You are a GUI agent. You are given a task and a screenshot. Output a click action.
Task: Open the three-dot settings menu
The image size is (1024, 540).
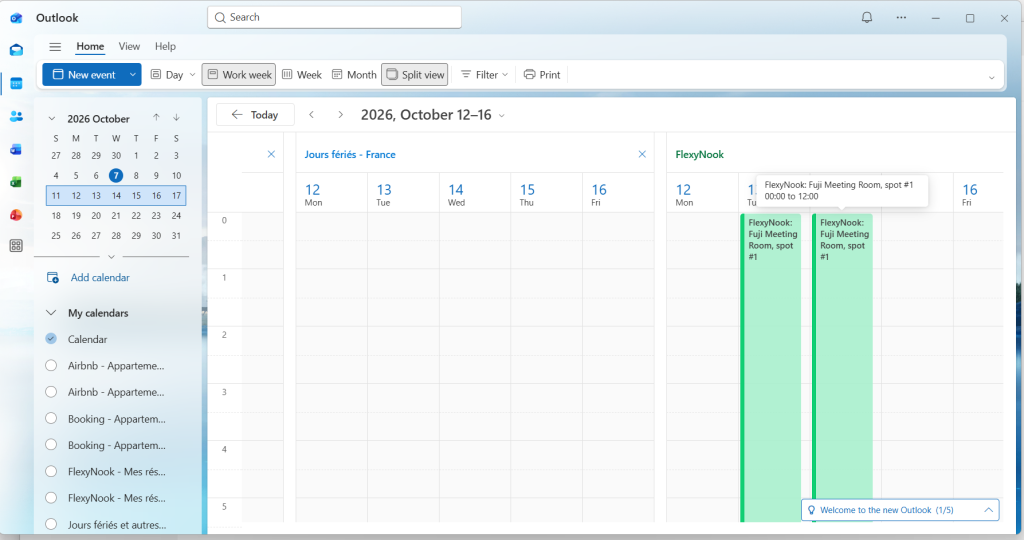(901, 18)
